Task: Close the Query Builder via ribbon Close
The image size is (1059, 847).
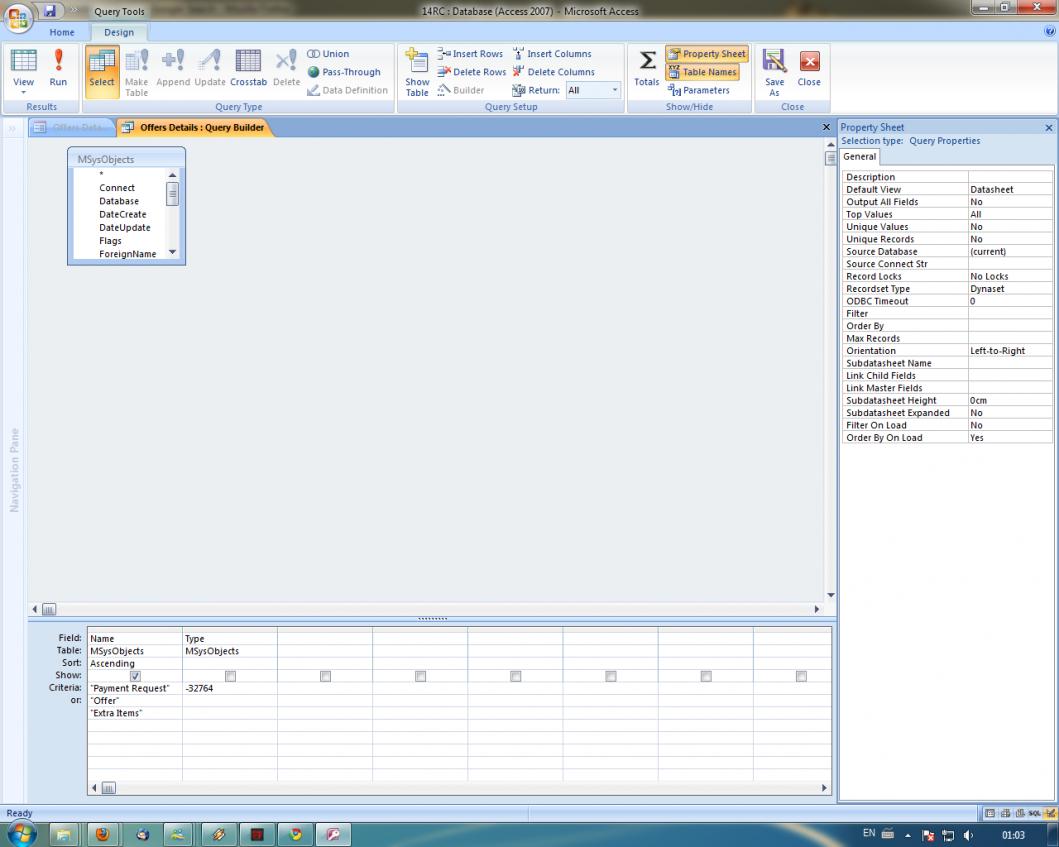Action: tap(809, 68)
